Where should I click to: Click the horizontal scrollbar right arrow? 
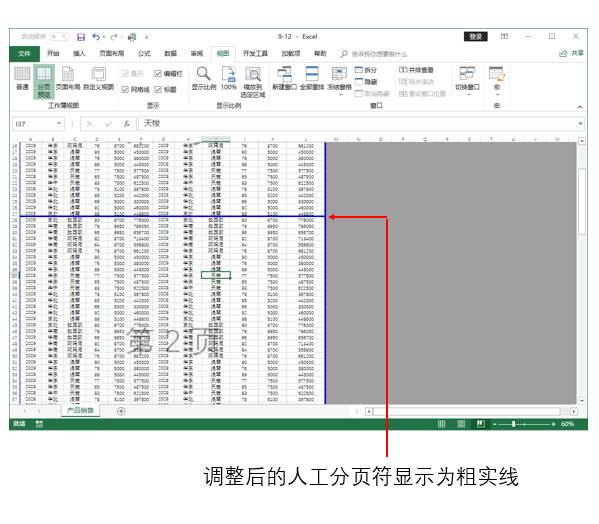[x=574, y=411]
